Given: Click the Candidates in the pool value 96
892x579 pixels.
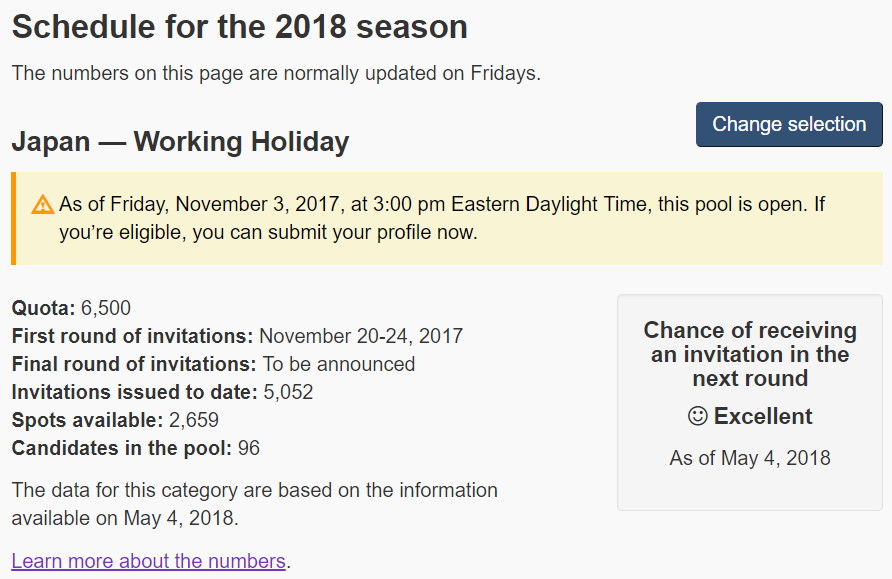Looking at the screenshot, I should pos(249,448).
